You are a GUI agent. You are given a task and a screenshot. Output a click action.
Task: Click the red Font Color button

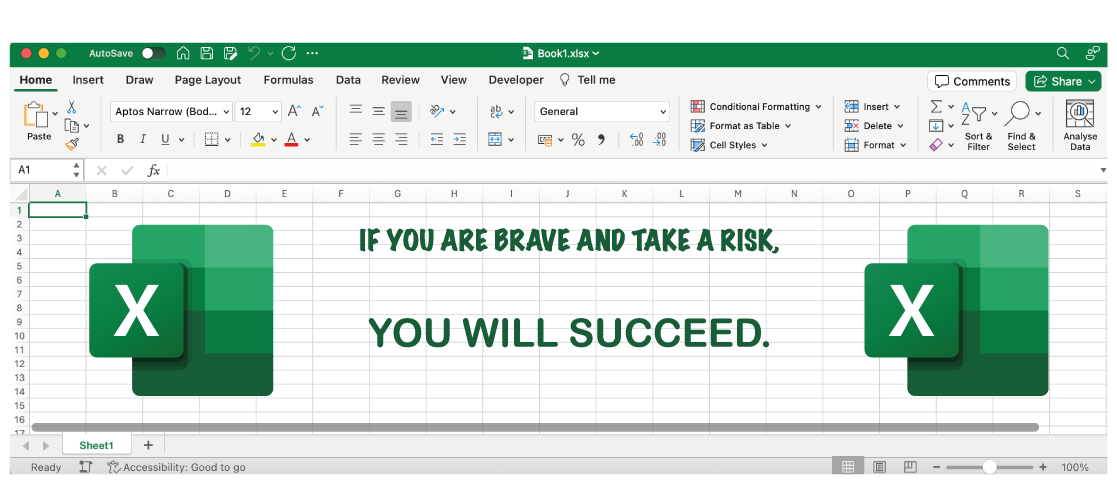point(291,140)
